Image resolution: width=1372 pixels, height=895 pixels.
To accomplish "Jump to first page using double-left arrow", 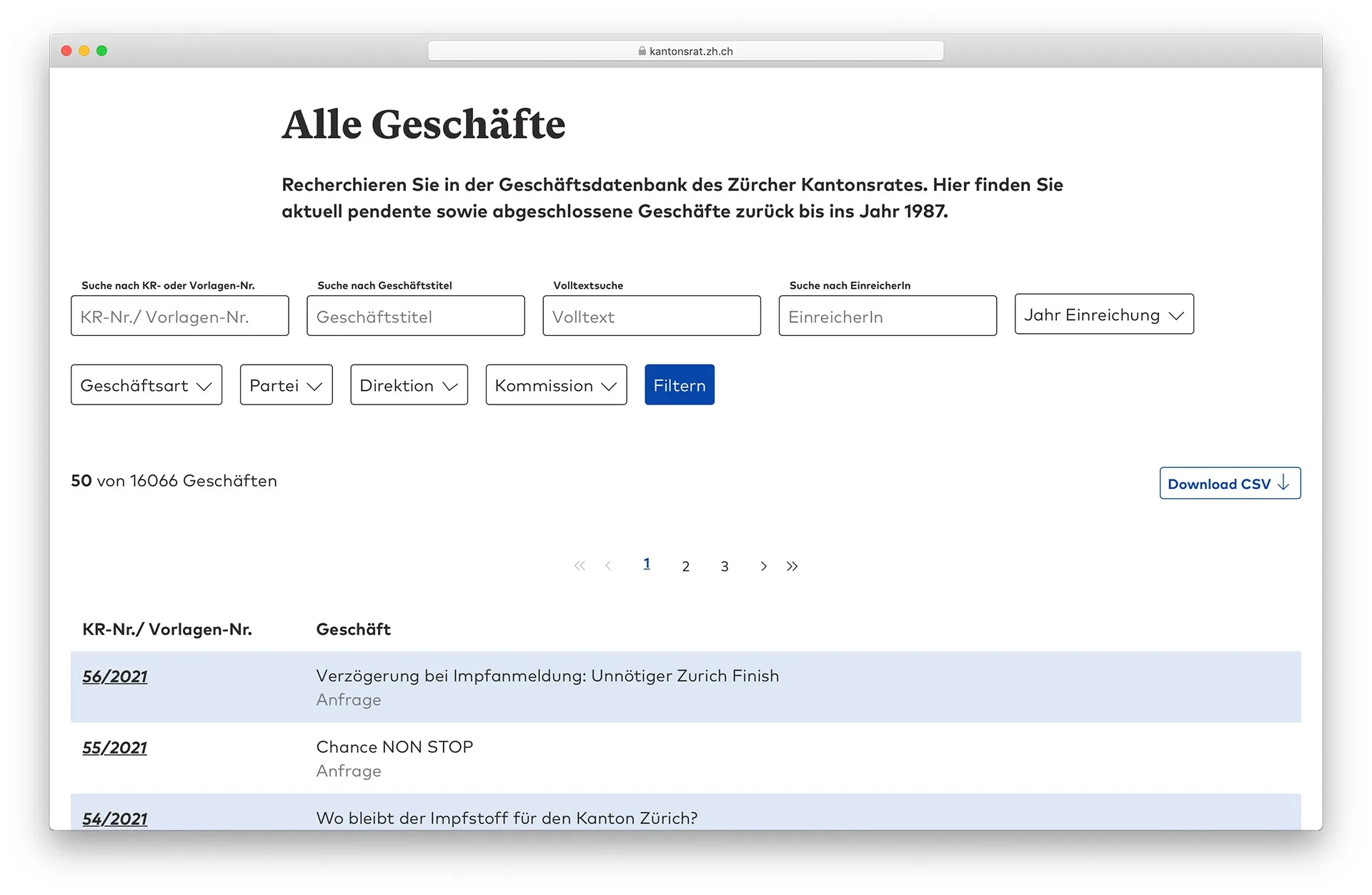I will coord(580,565).
